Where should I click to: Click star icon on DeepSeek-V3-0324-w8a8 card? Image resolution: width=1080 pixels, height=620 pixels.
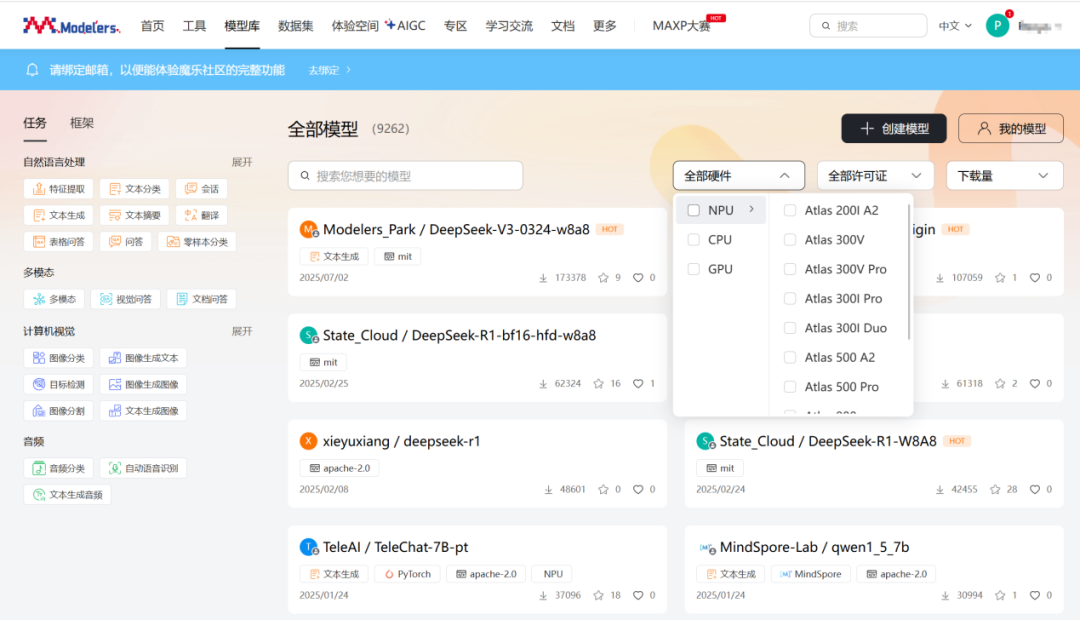pos(603,278)
